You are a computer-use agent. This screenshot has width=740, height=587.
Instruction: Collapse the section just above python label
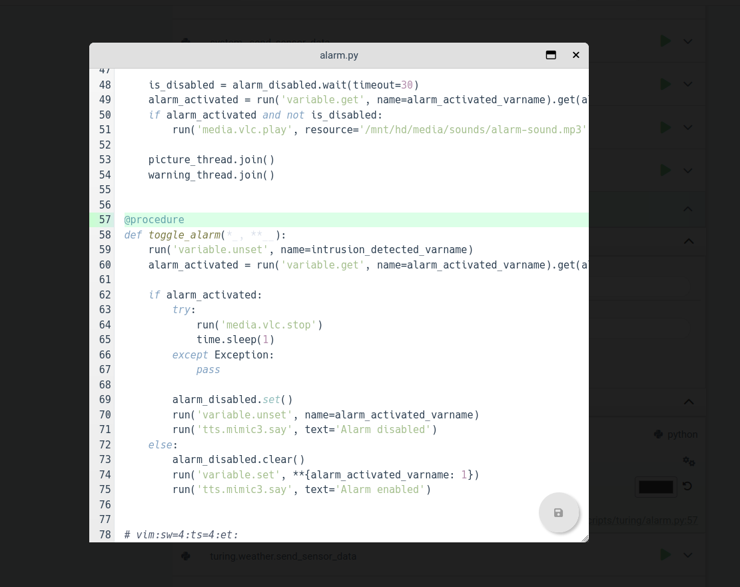point(688,402)
